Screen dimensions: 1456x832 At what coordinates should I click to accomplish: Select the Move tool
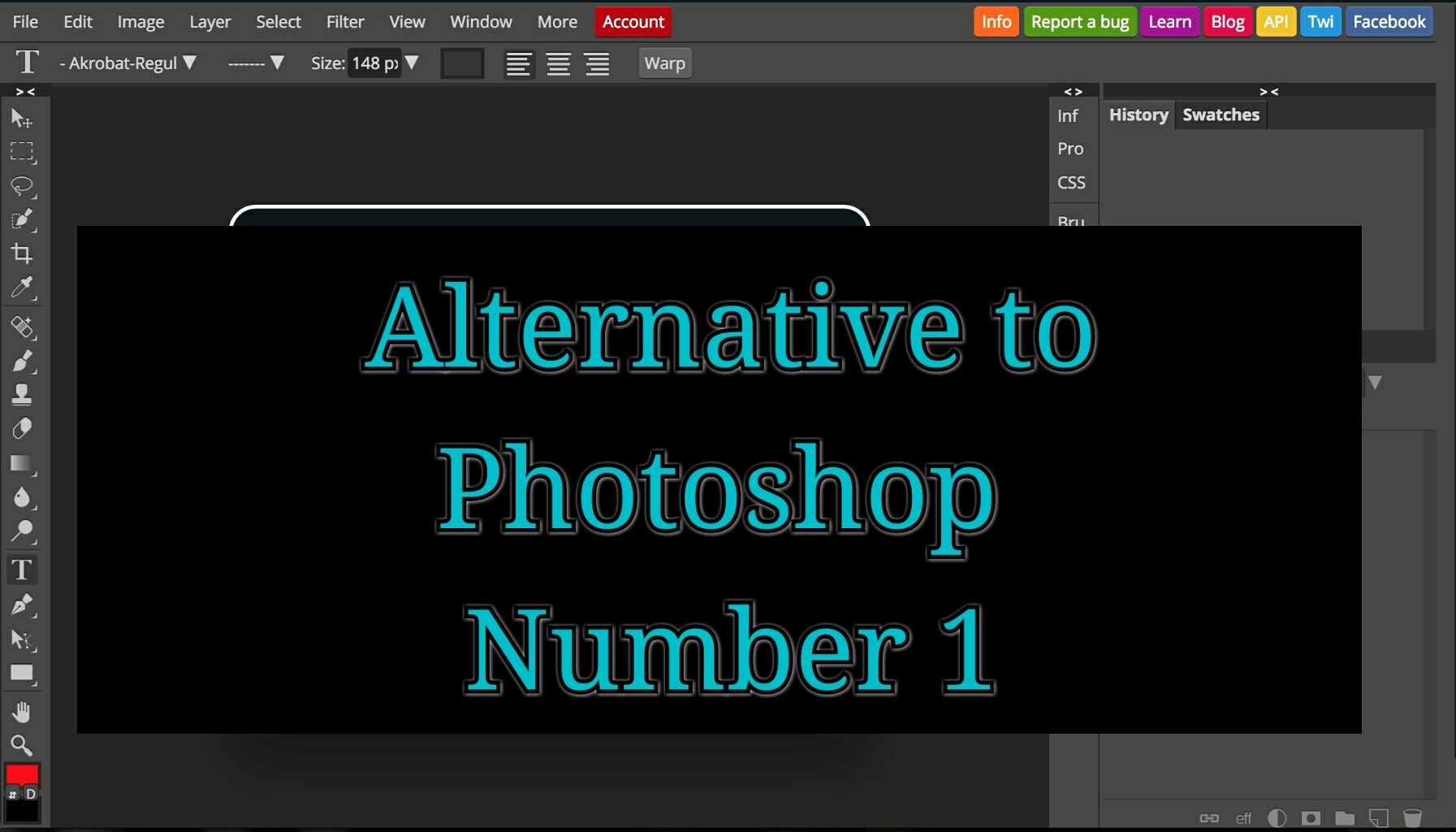[x=22, y=119]
